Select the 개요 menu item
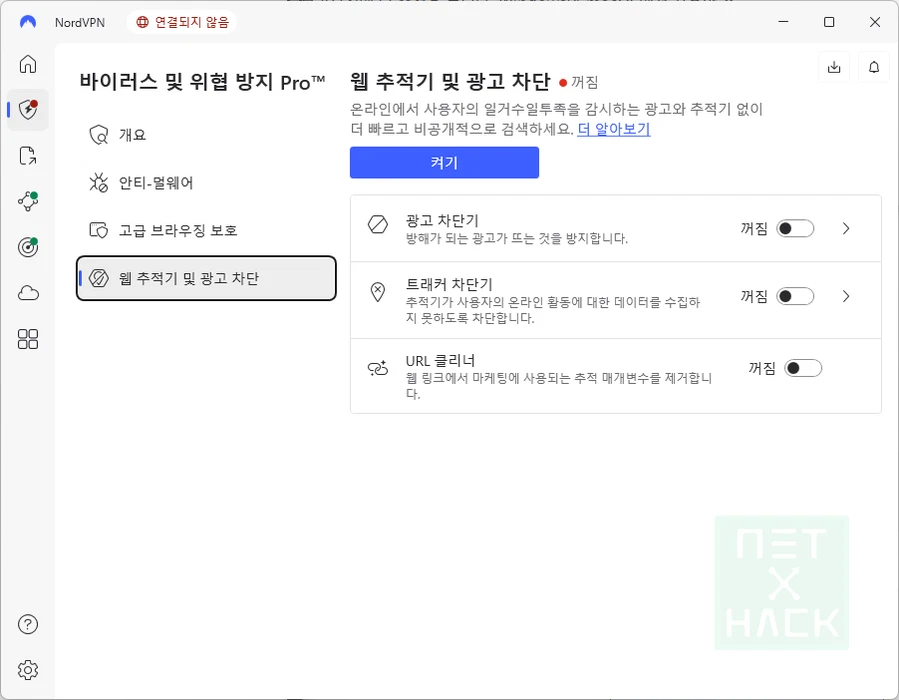Screen dimensions: 899x700 tap(132, 135)
